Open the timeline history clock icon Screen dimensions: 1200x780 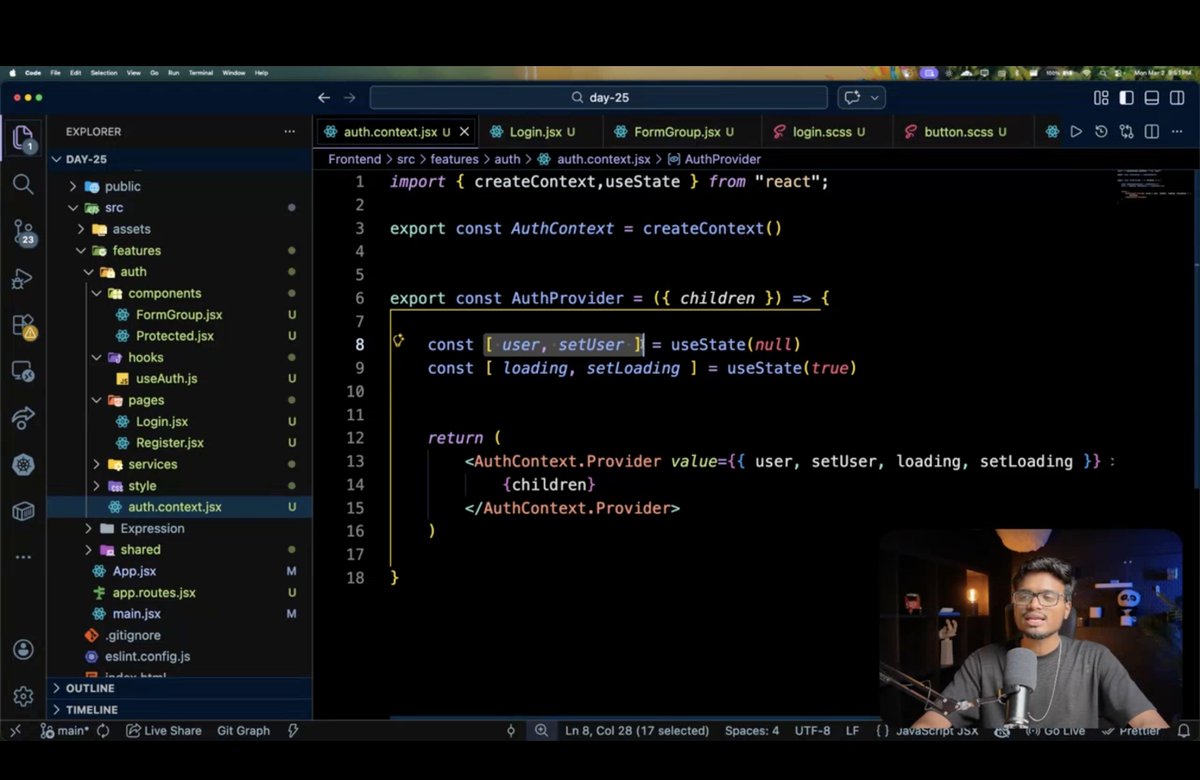click(x=1101, y=131)
